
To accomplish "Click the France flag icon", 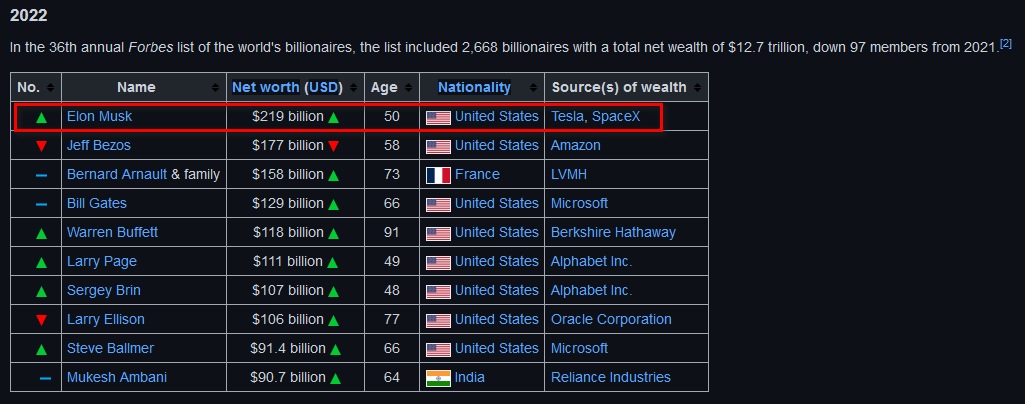I will [438, 175].
